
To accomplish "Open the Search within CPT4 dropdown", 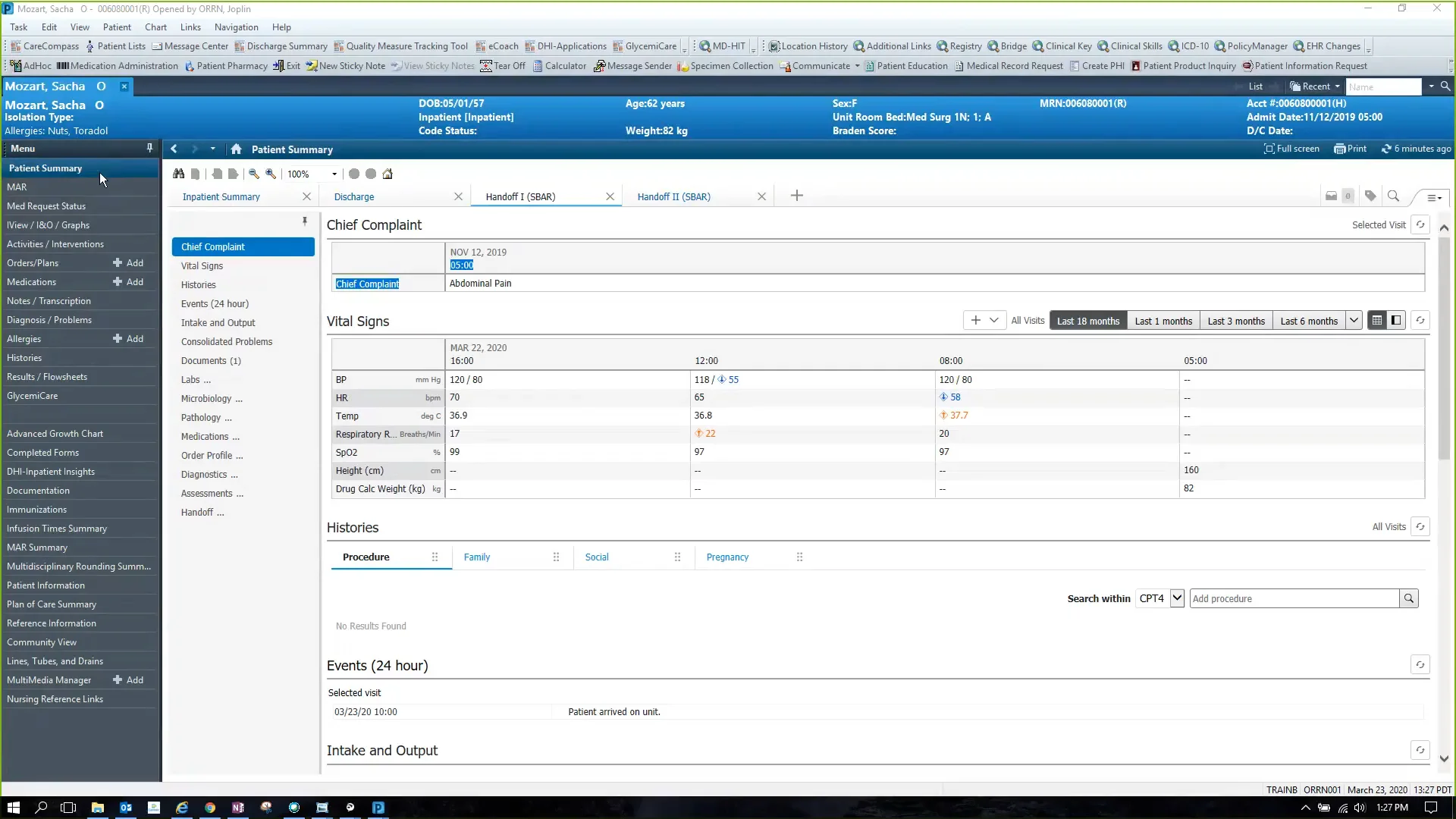I will (x=1176, y=598).
